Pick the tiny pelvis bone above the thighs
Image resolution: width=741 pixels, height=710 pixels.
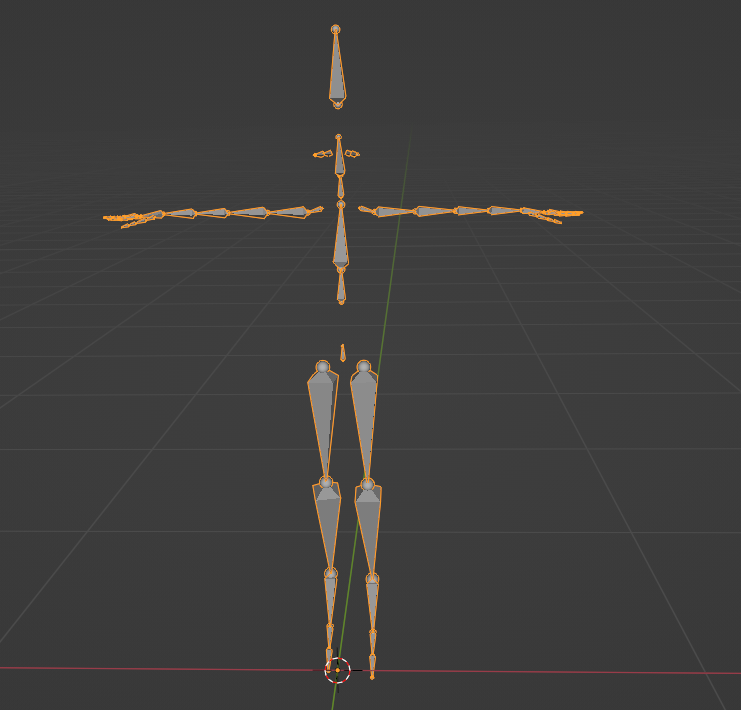click(x=343, y=353)
